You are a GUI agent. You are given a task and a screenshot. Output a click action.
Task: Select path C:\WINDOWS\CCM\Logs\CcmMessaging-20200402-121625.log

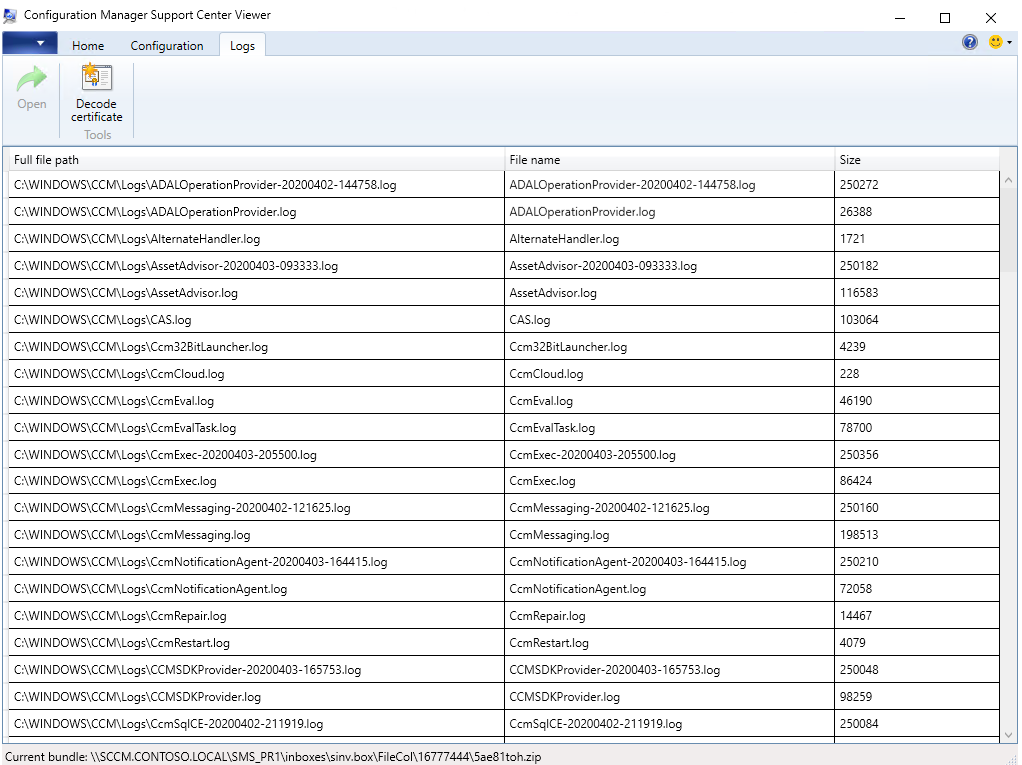click(182, 508)
